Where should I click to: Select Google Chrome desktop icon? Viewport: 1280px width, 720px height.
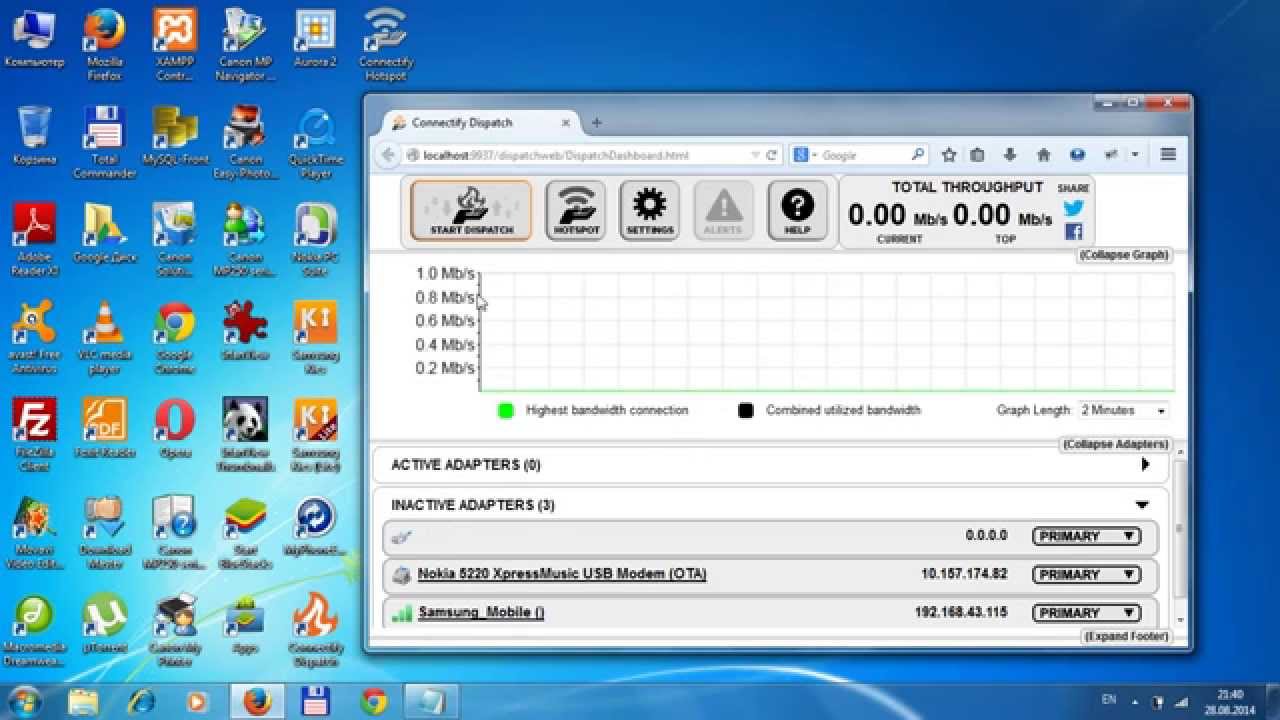point(175,338)
